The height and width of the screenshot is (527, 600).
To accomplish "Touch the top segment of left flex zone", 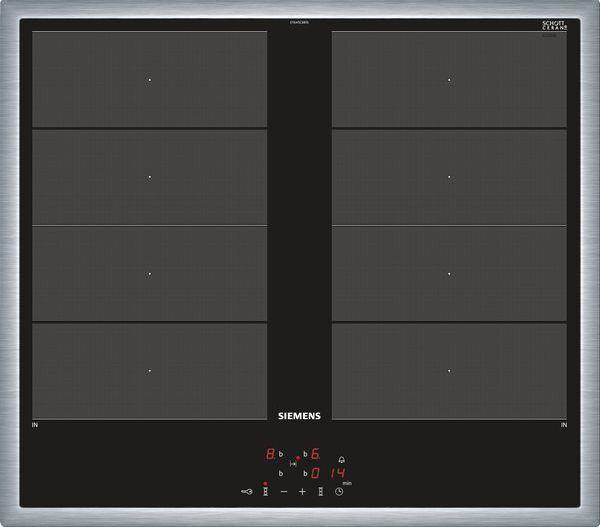I will [150, 79].
